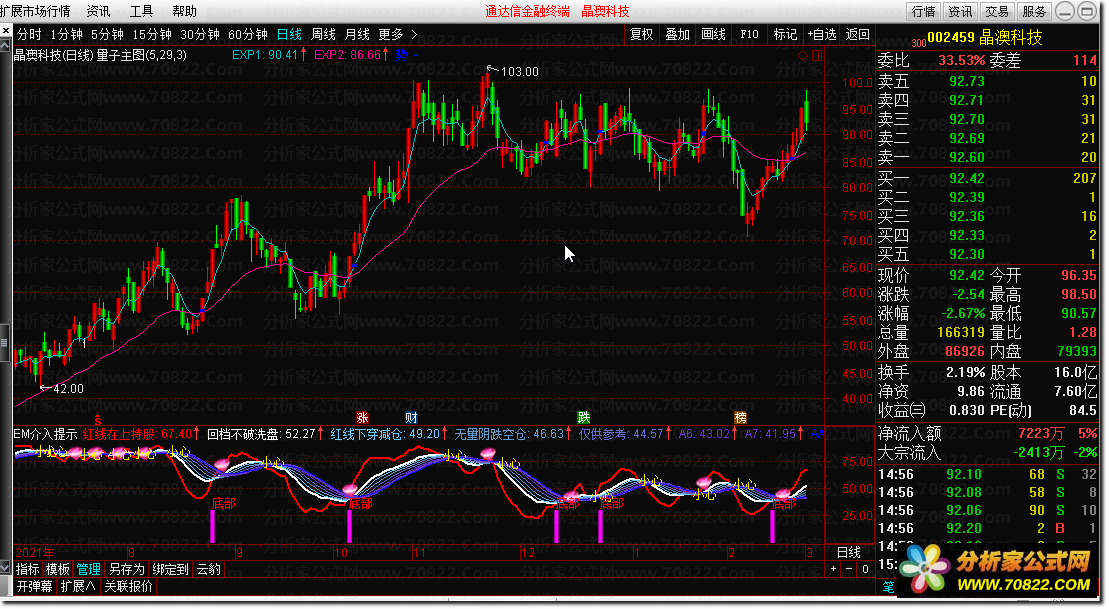Click the 返回 back button
Image resolution: width=1109 pixels, height=609 pixels.
(857, 34)
